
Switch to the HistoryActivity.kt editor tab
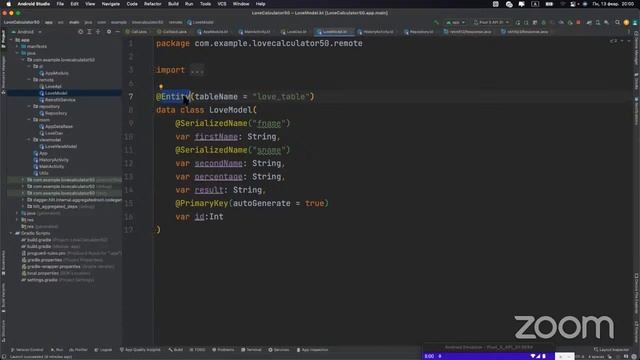(376, 31)
